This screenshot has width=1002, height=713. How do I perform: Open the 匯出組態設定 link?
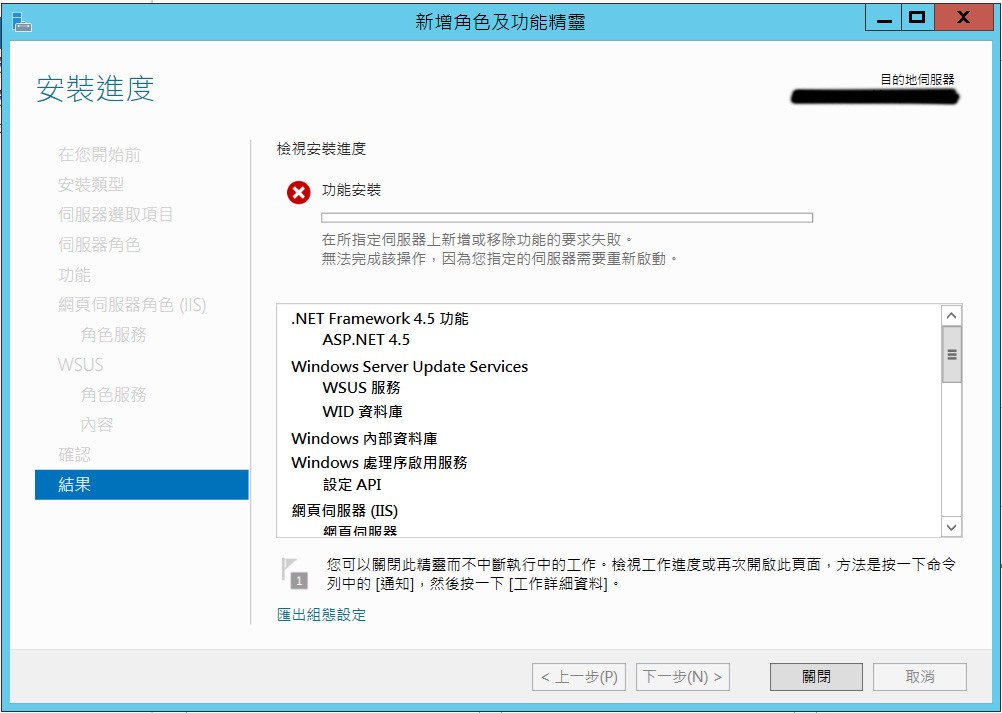[x=321, y=615]
